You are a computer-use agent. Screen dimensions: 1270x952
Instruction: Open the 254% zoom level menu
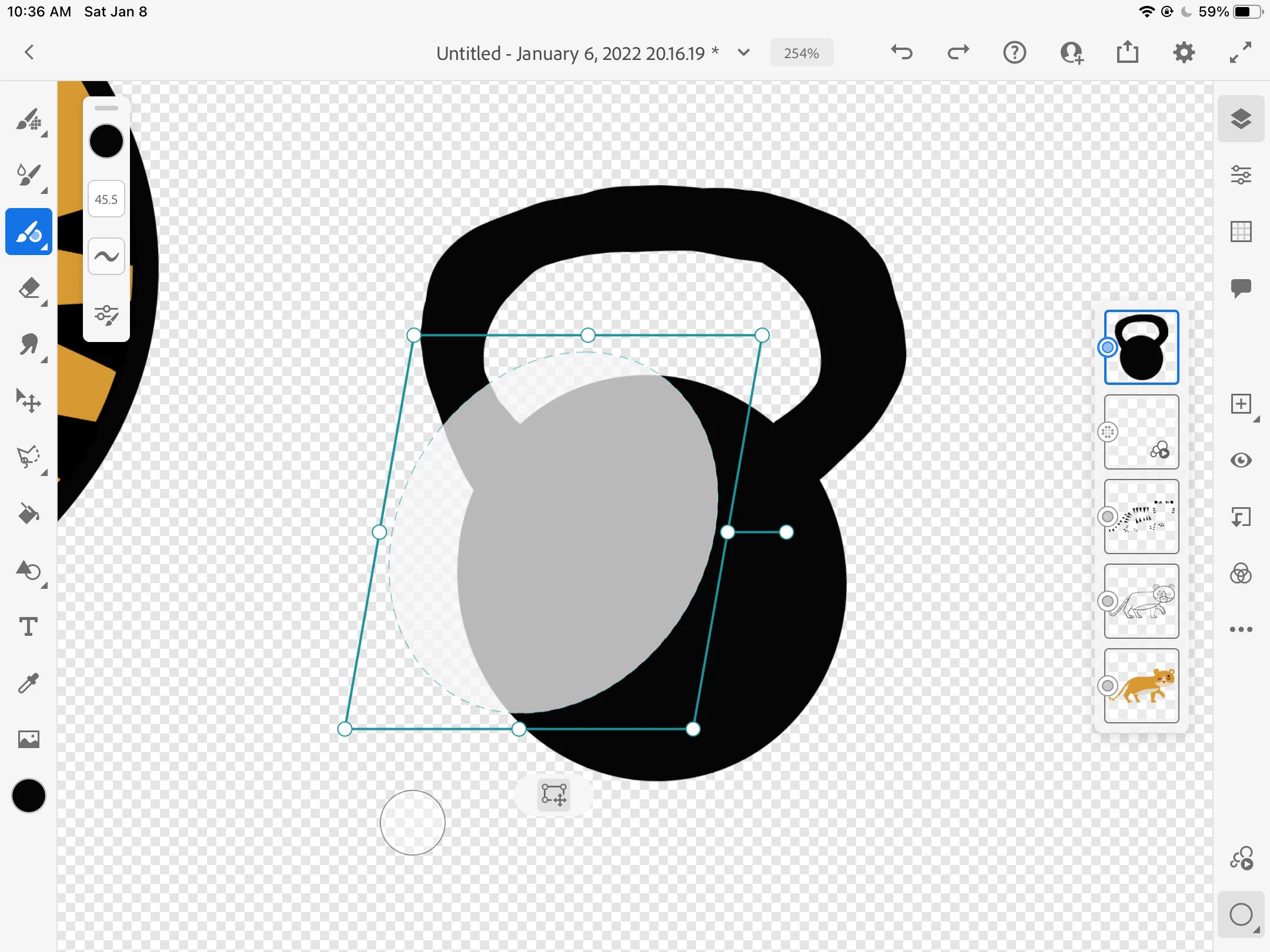tap(801, 53)
